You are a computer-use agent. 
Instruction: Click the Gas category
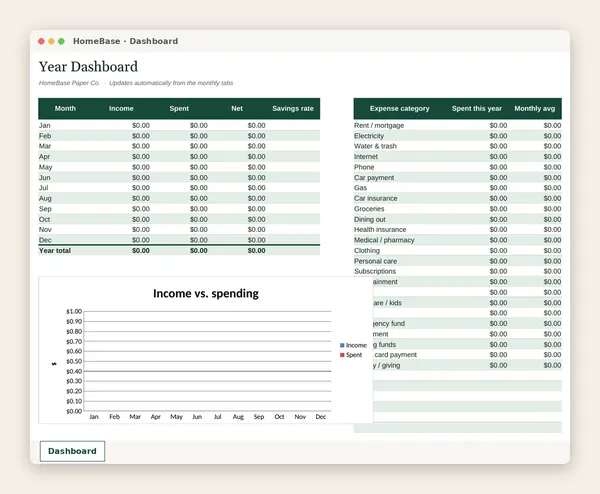[x=360, y=188]
